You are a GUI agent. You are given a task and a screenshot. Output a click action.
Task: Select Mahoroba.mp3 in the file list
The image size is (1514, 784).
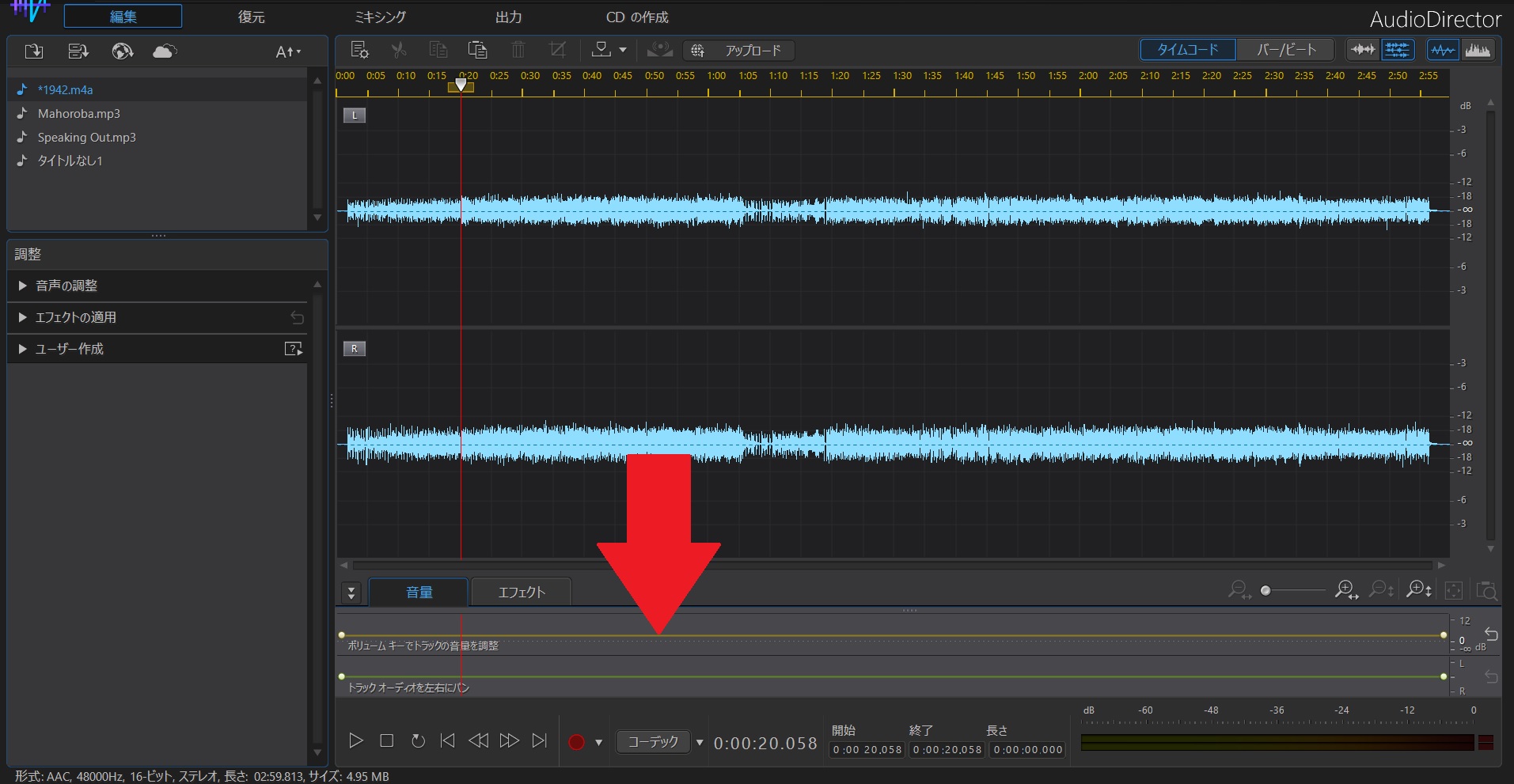point(78,113)
